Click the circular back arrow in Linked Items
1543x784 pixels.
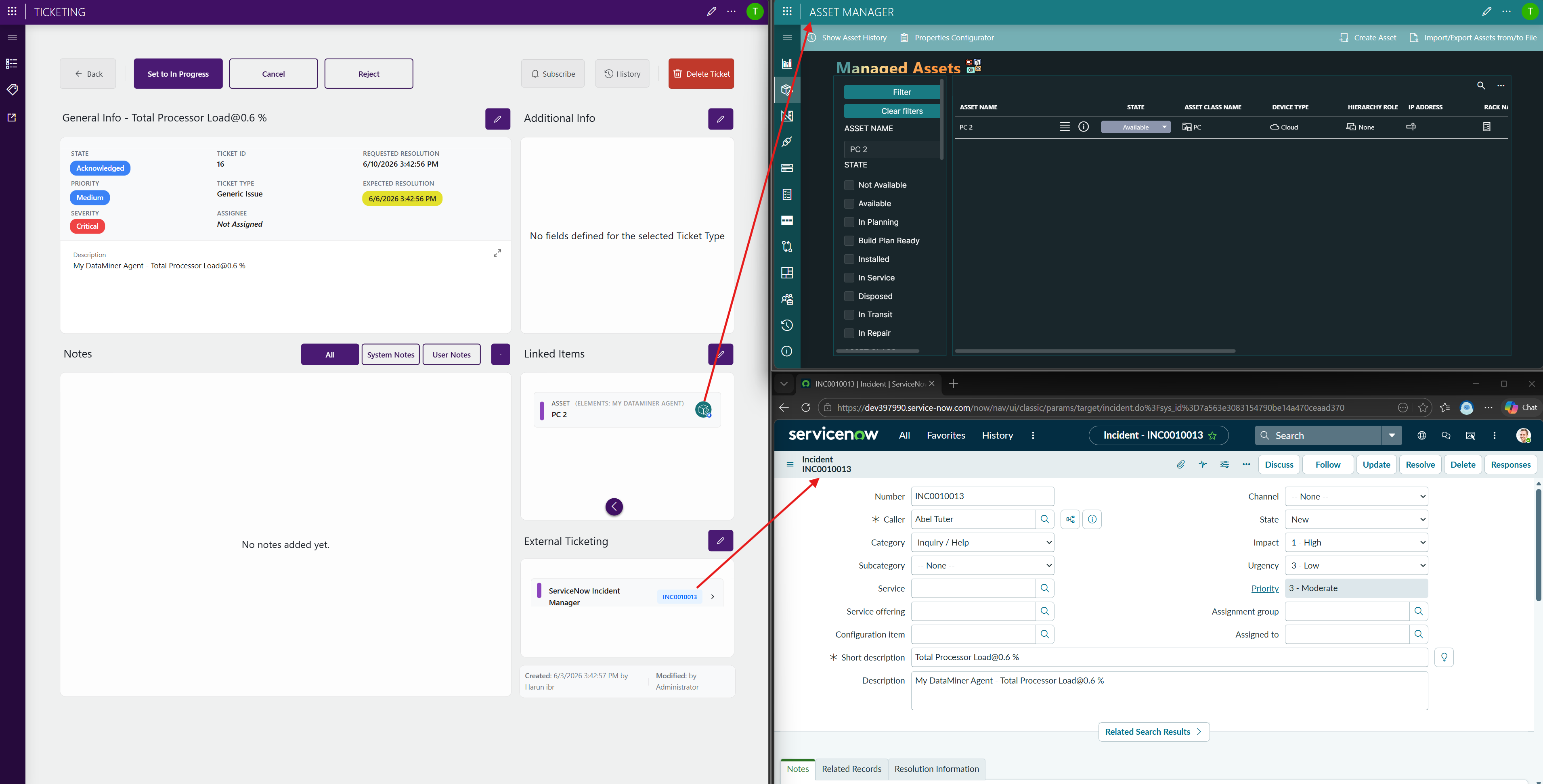[614, 507]
